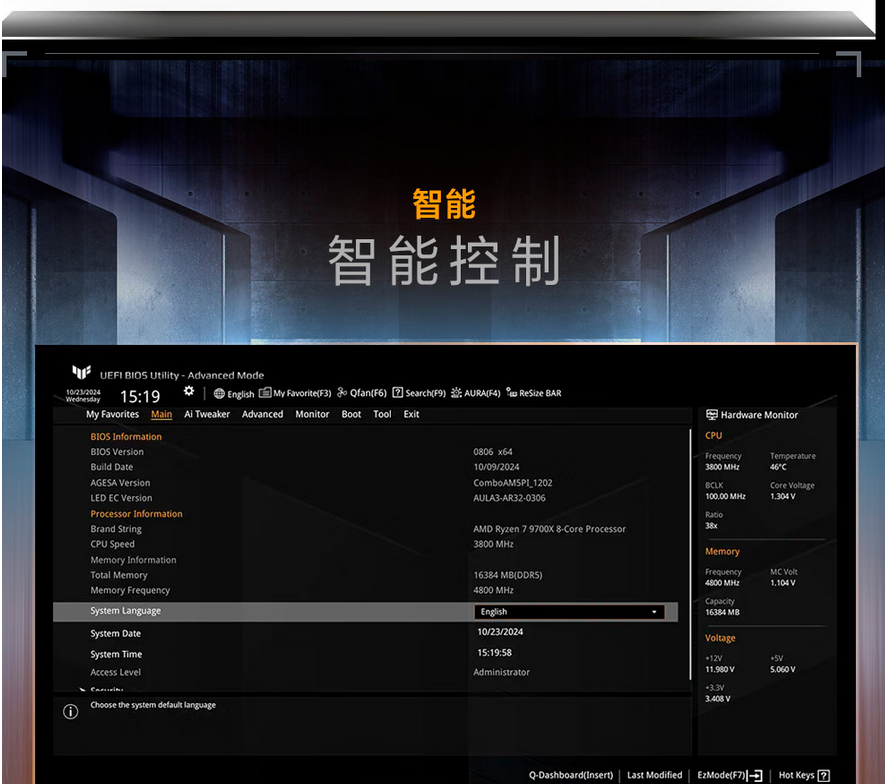This screenshot has height=784, width=885.
Task: Click Processor Information heading
Action: coord(136,514)
